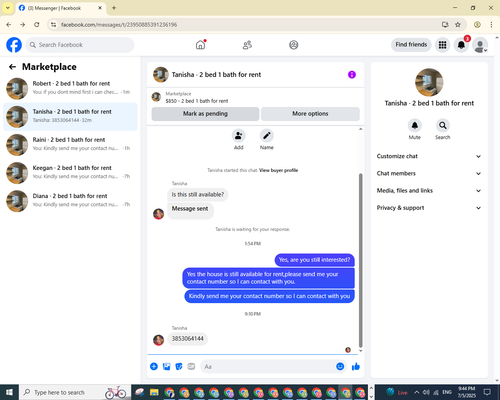Open the emoji picker
This screenshot has width=500, height=400.
point(340,367)
